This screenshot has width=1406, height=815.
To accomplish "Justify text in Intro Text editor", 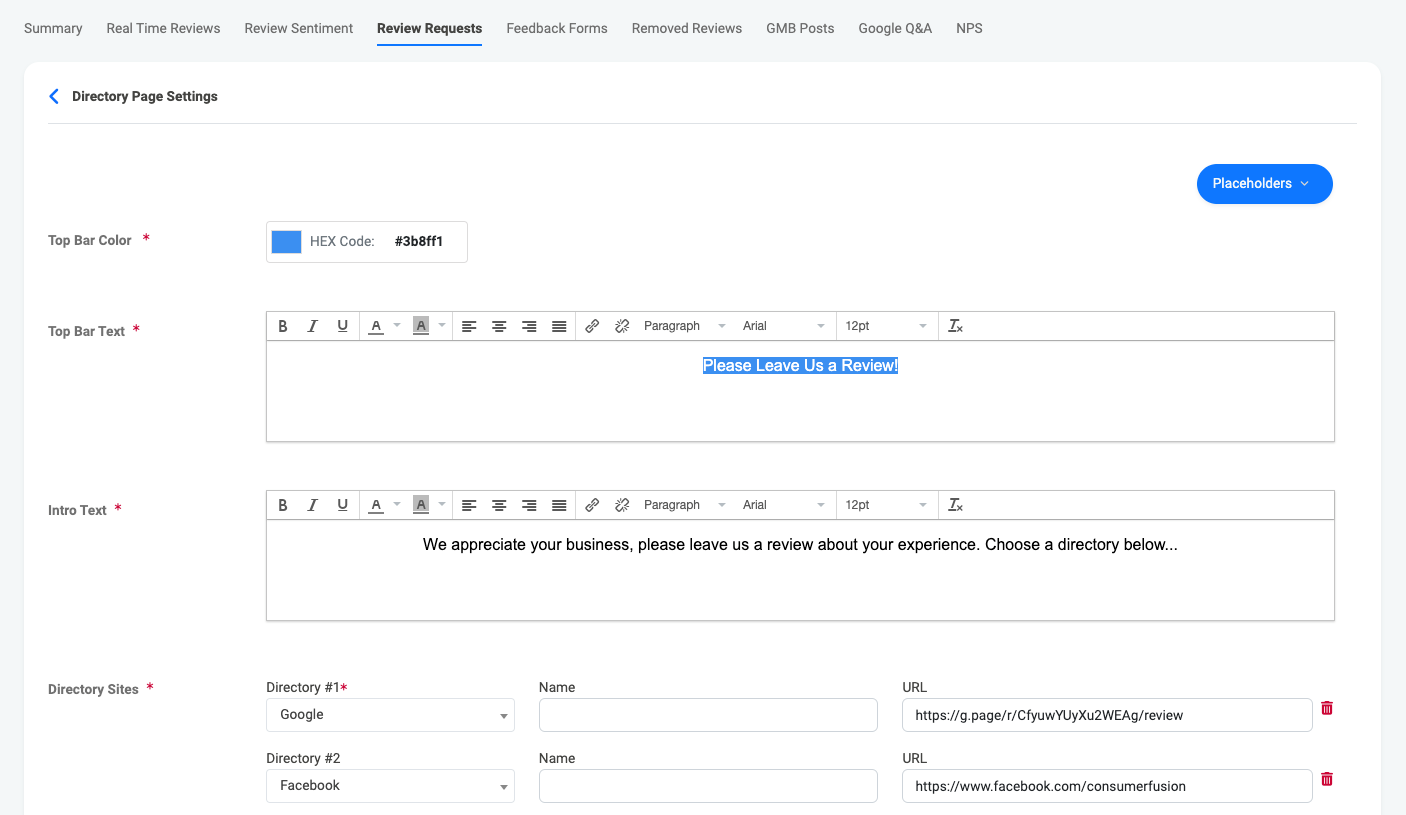I will [x=559, y=505].
